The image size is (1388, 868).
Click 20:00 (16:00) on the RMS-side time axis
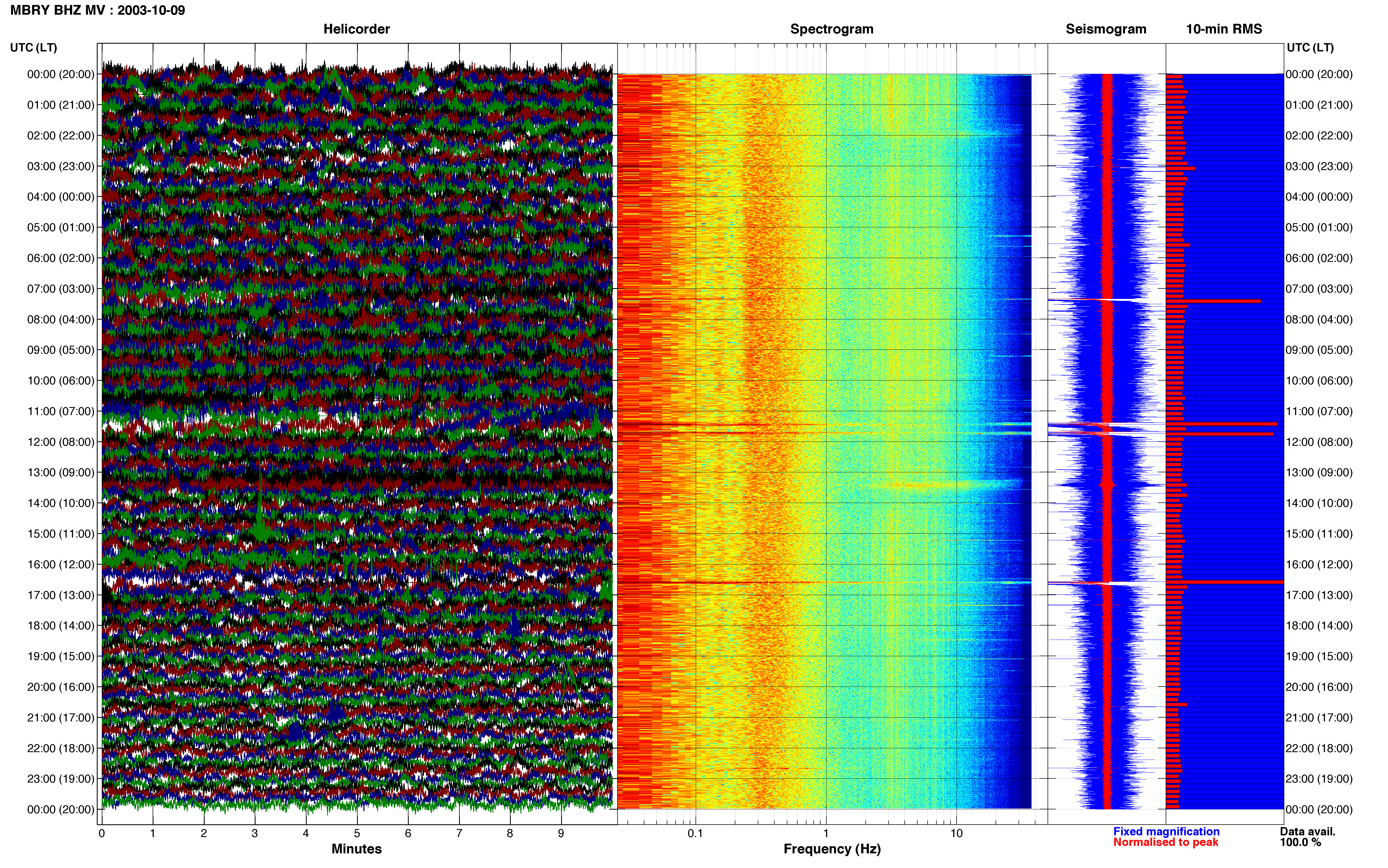pyautogui.click(x=1319, y=687)
